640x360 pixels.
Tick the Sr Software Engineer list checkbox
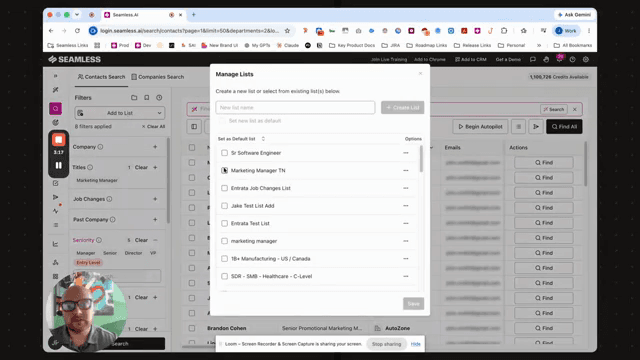tap(224, 153)
